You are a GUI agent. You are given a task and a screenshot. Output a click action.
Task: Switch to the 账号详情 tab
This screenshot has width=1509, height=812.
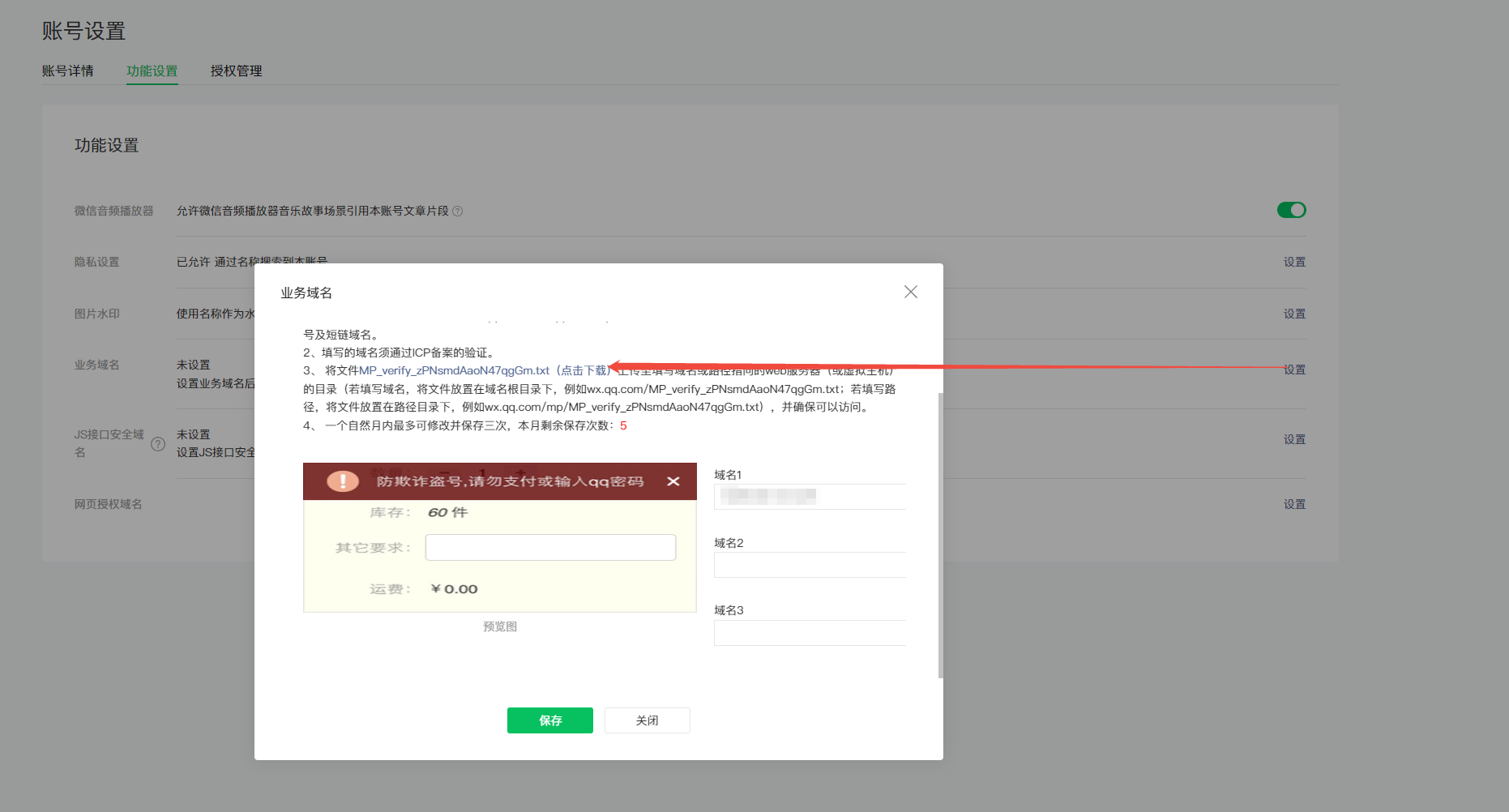point(68,71)
